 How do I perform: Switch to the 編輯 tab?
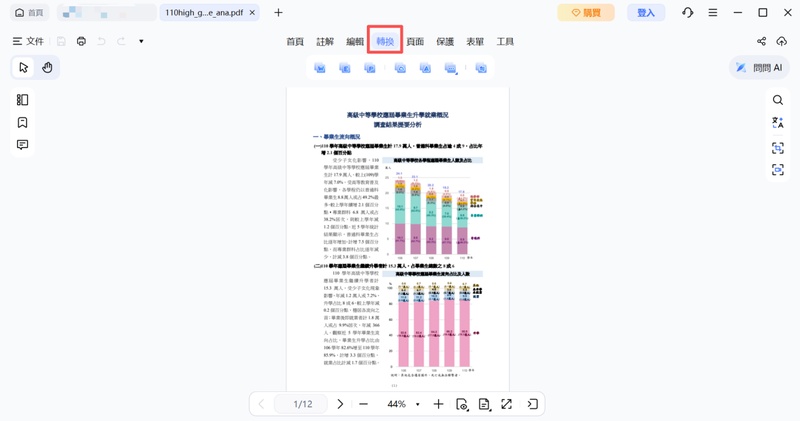coord(355,42)
